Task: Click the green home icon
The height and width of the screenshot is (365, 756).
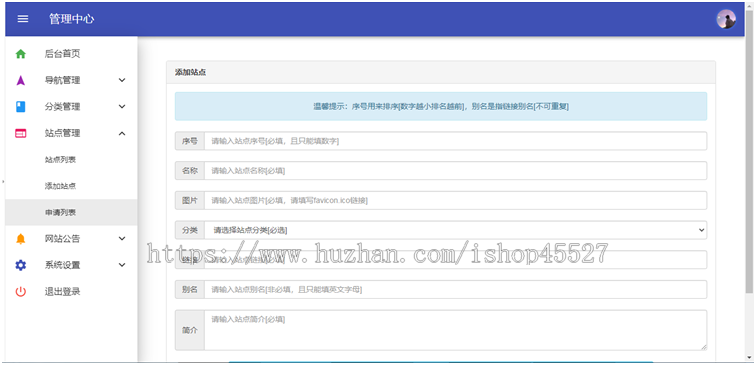Action: point(21,54)
